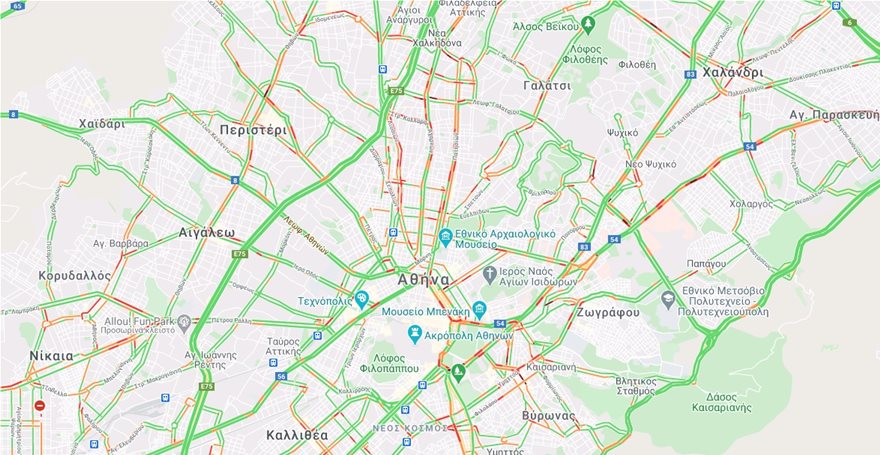Image resolution: width=880 pixels, height=455 pixels.
Task: Click the Ακρόπολη Αθηνών landmark icon
Action: pos(415,335)
